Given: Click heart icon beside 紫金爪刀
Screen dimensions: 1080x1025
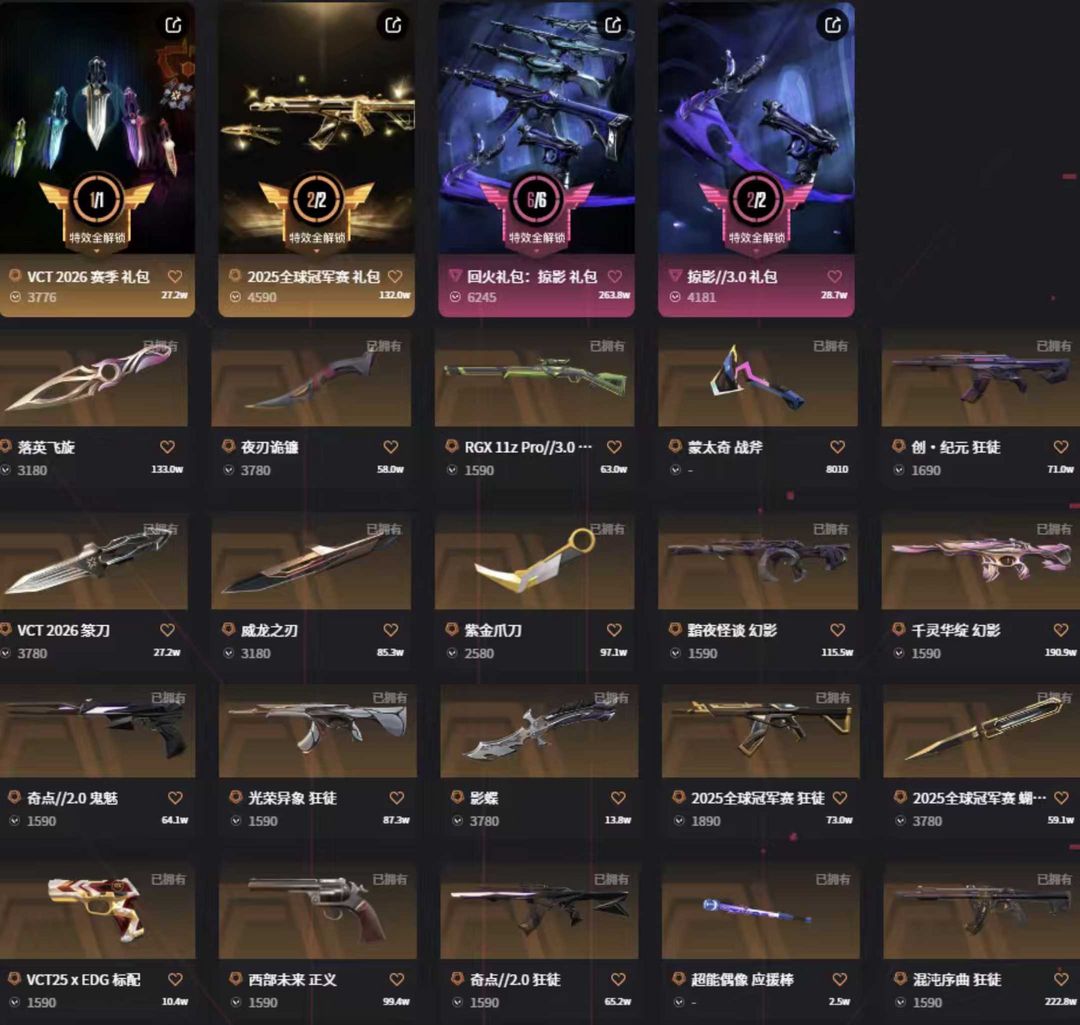Looking at the screenshot, I should coord(614,630).
